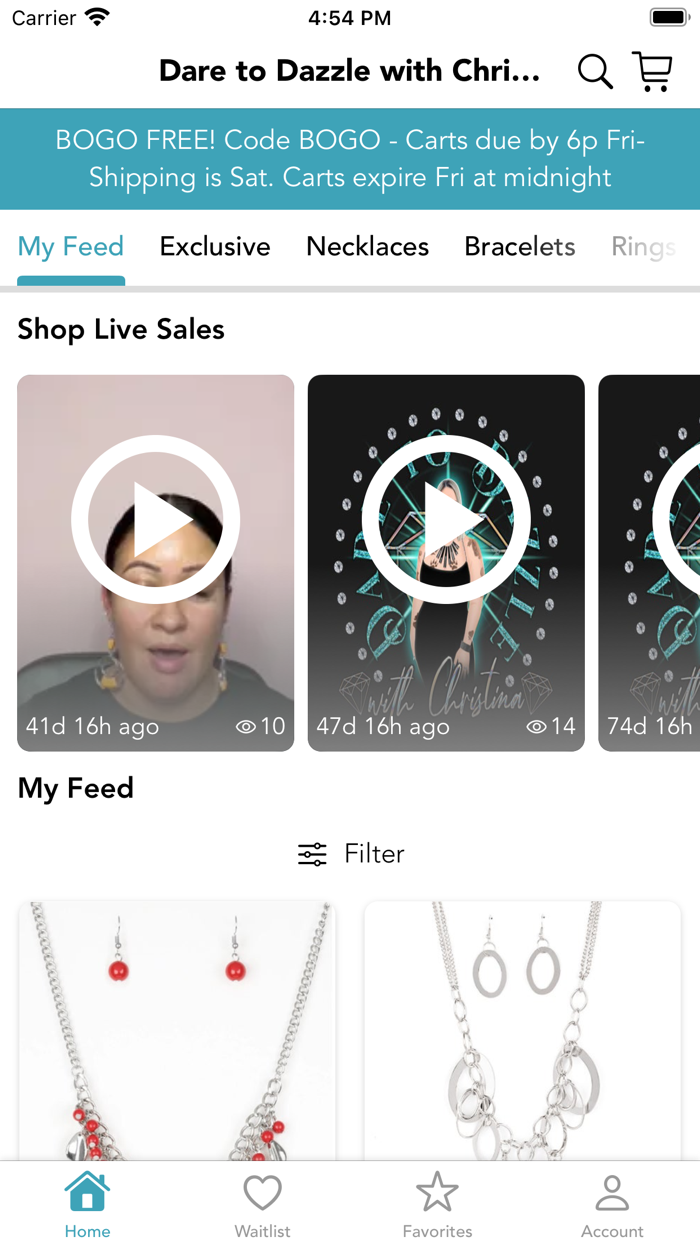This screenshot has width=700, height=1244.
Task: Open the Filter options panel
Action: [351, 853]
